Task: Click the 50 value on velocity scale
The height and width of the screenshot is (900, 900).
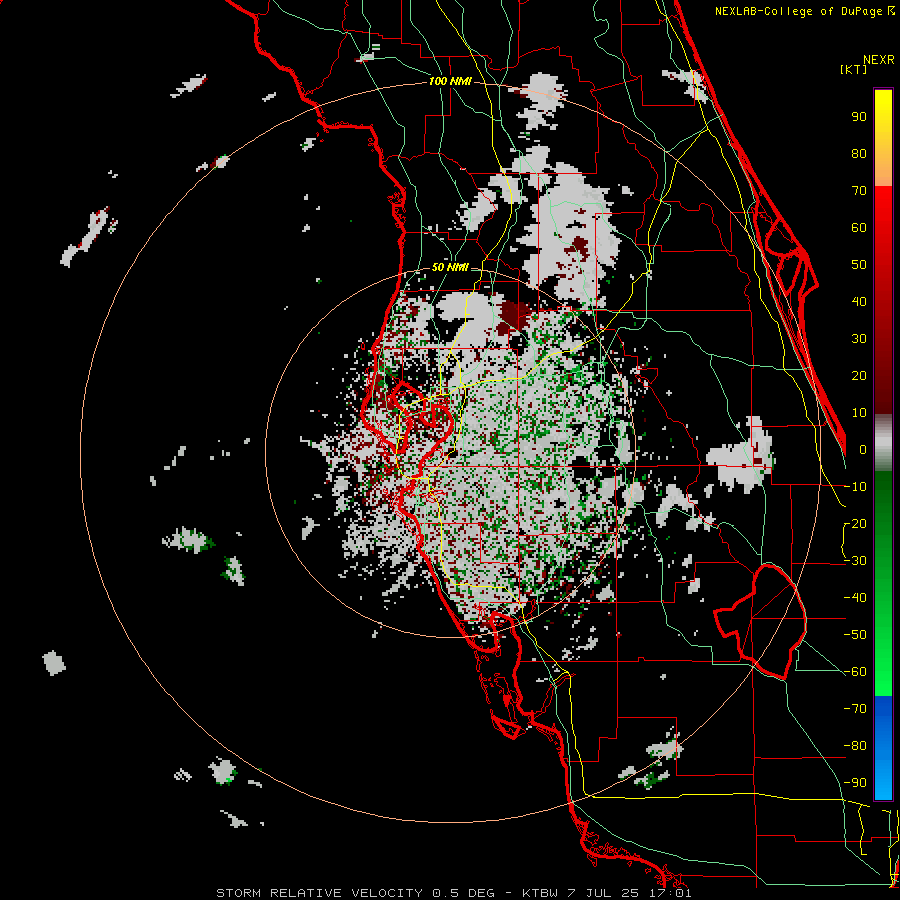Action: 859,265
